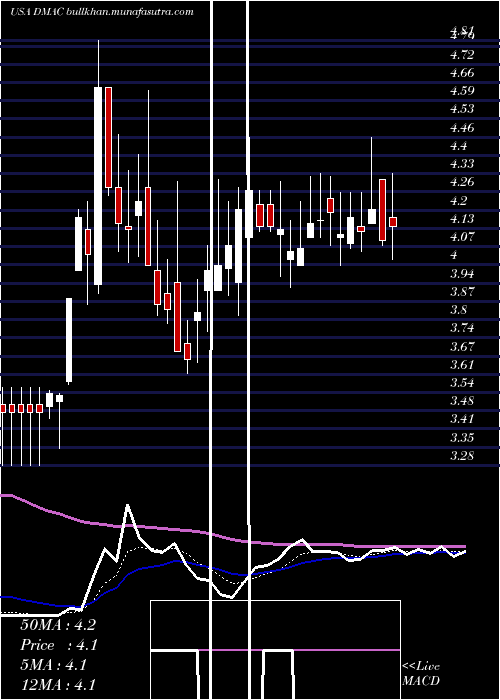Click the 4.4 price axis label

coord(459,146)
